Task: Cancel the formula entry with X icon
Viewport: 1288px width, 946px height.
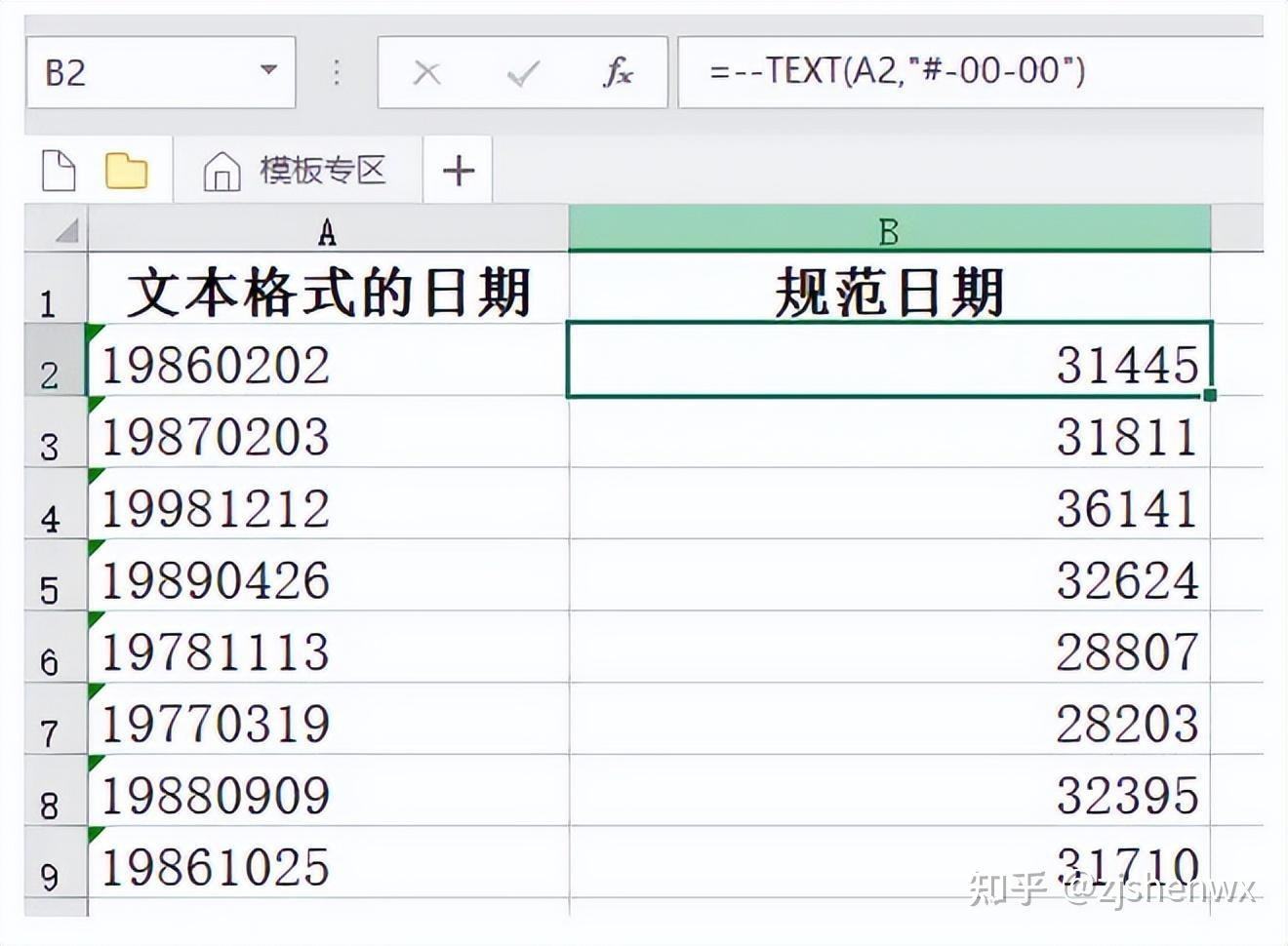Action: 426,73
